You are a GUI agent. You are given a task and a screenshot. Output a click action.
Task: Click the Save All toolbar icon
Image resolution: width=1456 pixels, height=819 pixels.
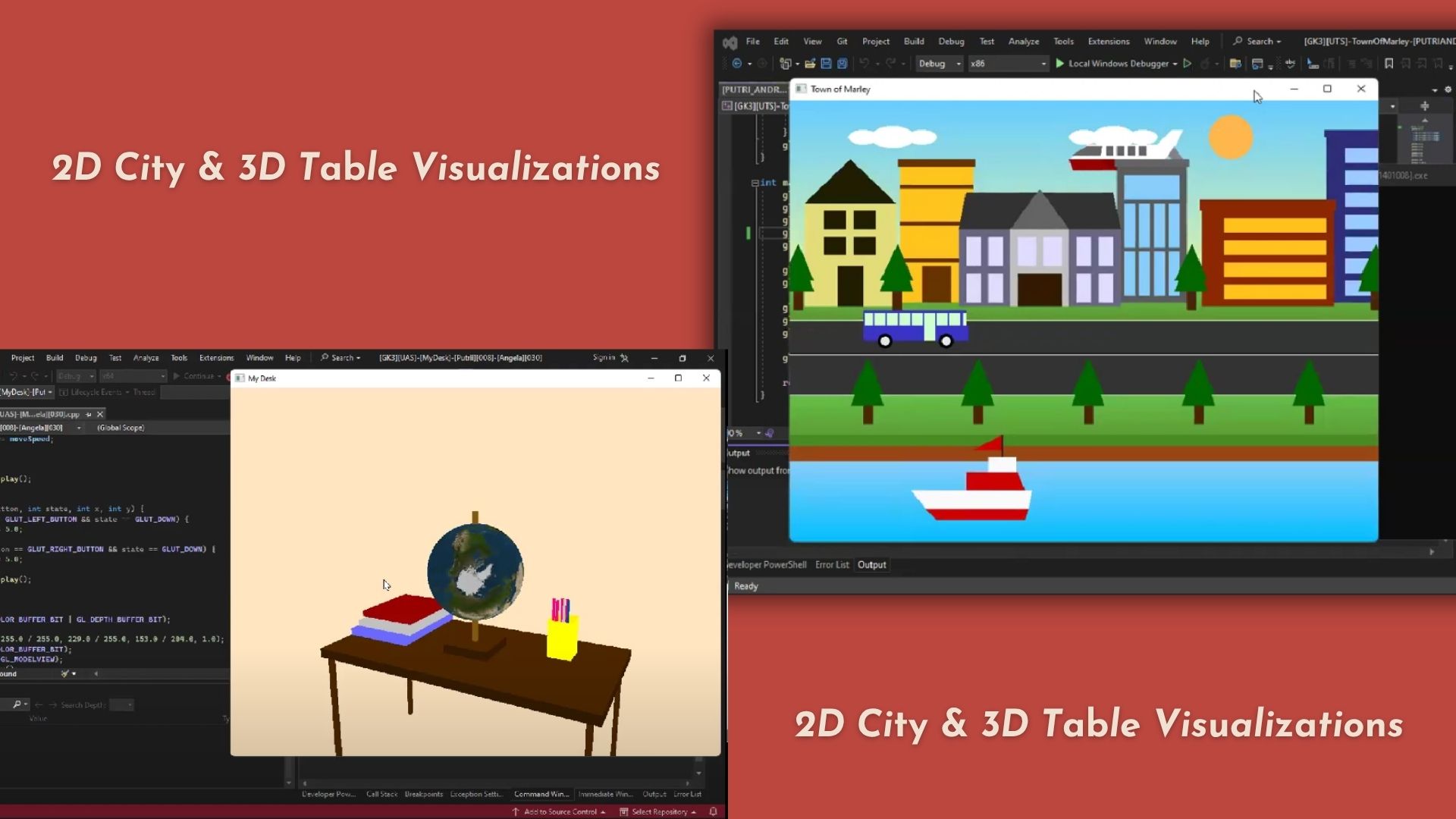(842, 64)
